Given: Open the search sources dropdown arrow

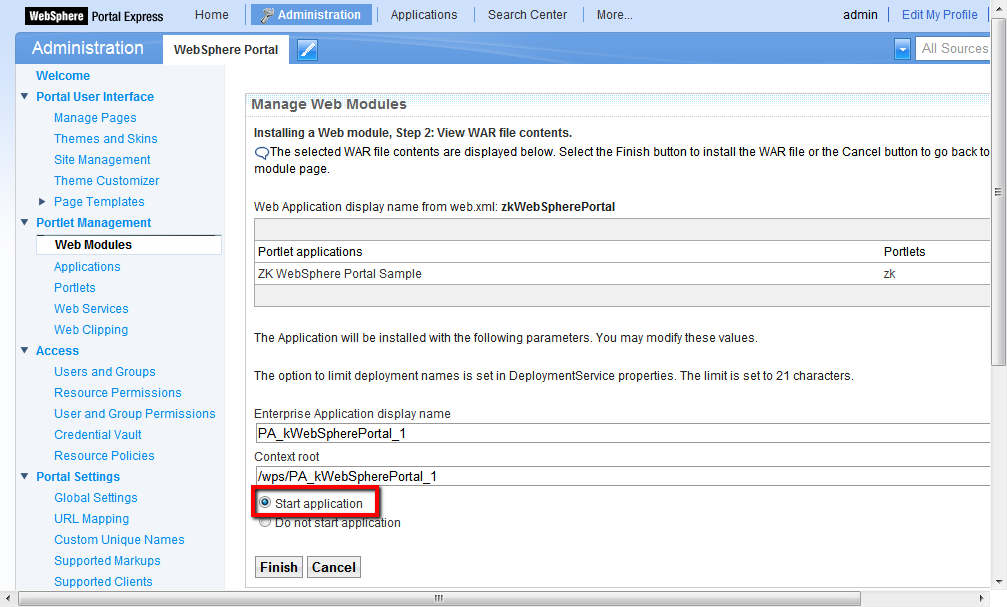Looking at the screenshot, I should tap(902, 49).
